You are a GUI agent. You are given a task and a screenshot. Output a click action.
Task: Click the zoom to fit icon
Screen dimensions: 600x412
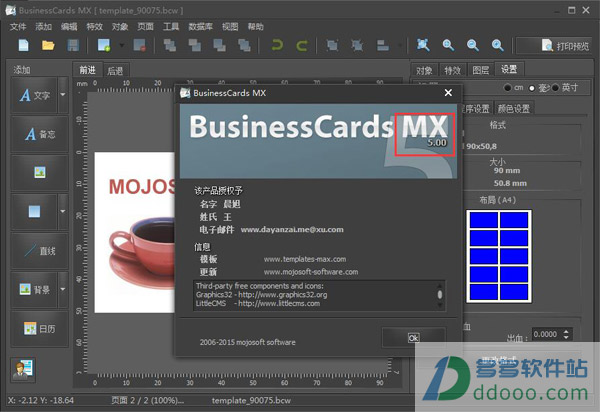click(x=423, y=45)
